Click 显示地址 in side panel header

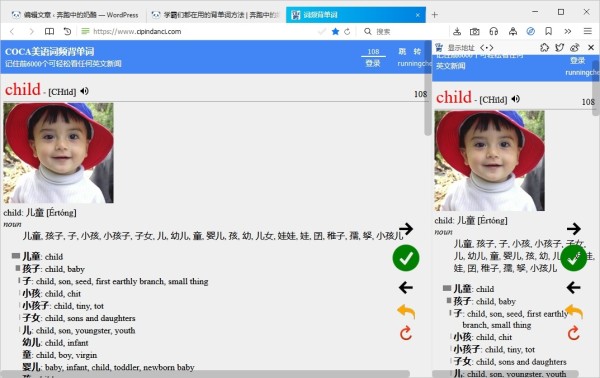pos(461,48)
